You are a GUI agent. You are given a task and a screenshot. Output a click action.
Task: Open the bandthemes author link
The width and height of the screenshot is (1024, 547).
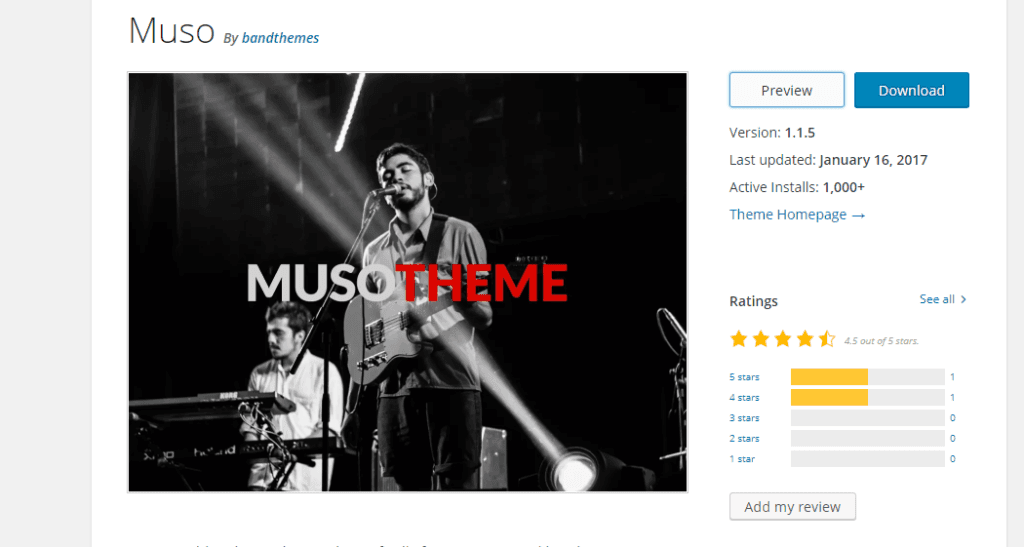[x=280, y=38]
